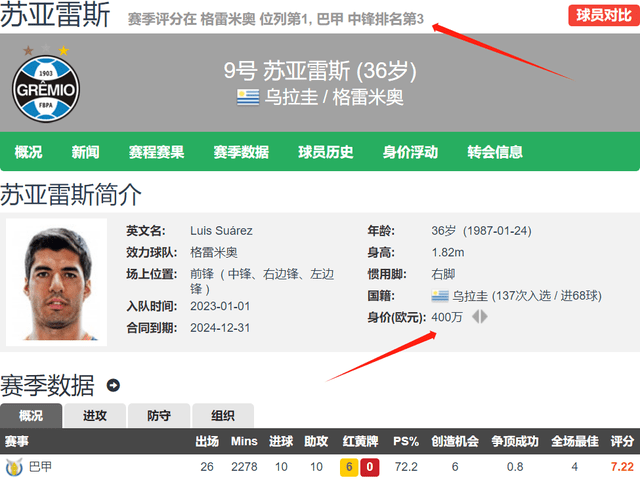Screen dimensions: 640x480
Task: Switch to the 进攻 stats tab
Action: pos(95,416)
